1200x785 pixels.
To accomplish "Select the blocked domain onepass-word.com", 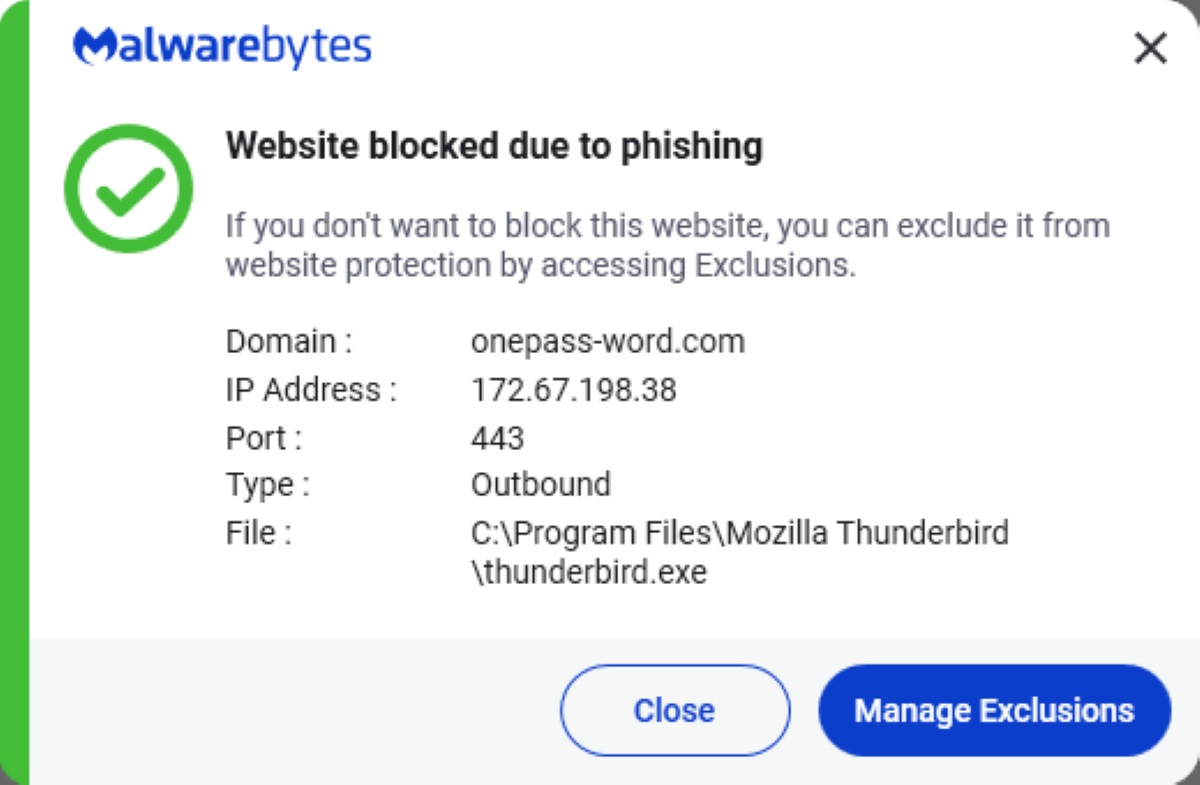I will 607,342.
